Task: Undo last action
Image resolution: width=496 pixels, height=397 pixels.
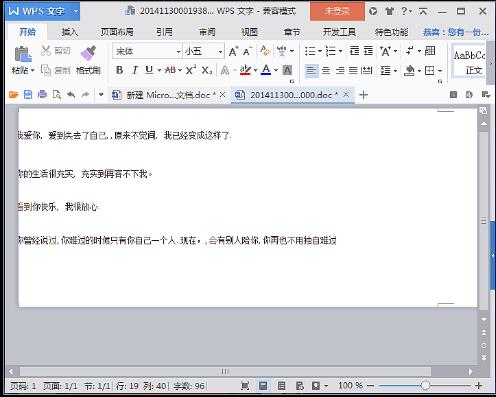Action: click(x=71, y=95)
